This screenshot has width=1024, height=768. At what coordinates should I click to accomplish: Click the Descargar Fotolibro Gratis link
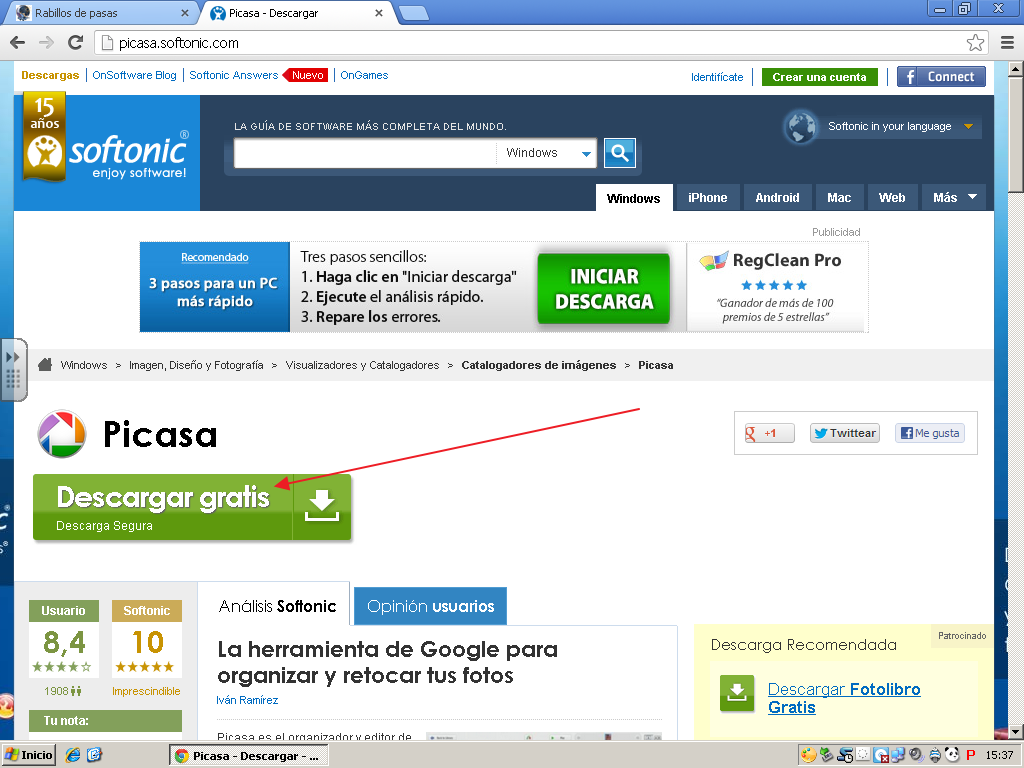click(x=844, y=698)
